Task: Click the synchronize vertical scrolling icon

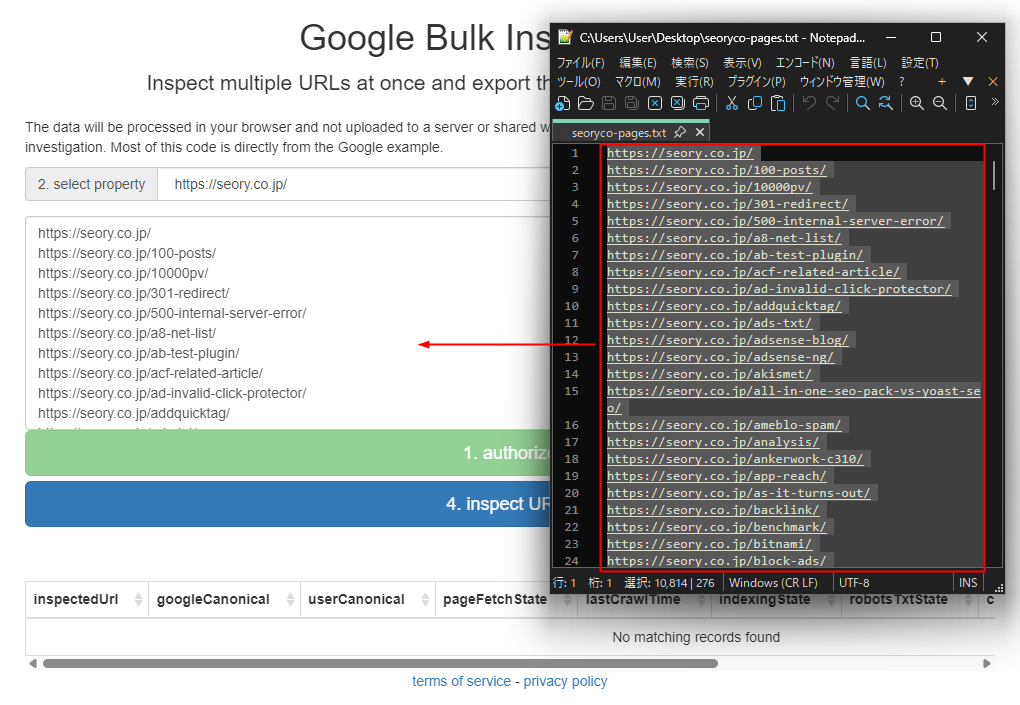Action: (x=971, y=103)
